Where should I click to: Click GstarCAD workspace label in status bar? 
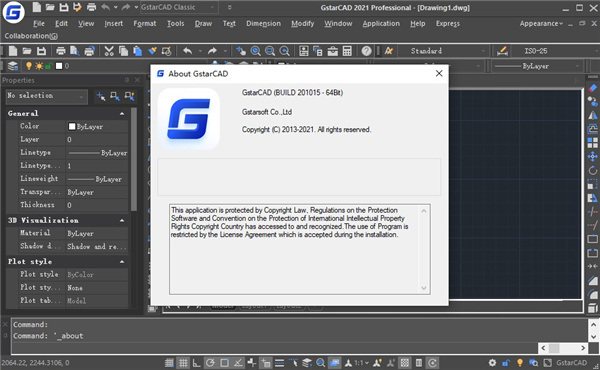pyautogui.click(x=571, y=363)
